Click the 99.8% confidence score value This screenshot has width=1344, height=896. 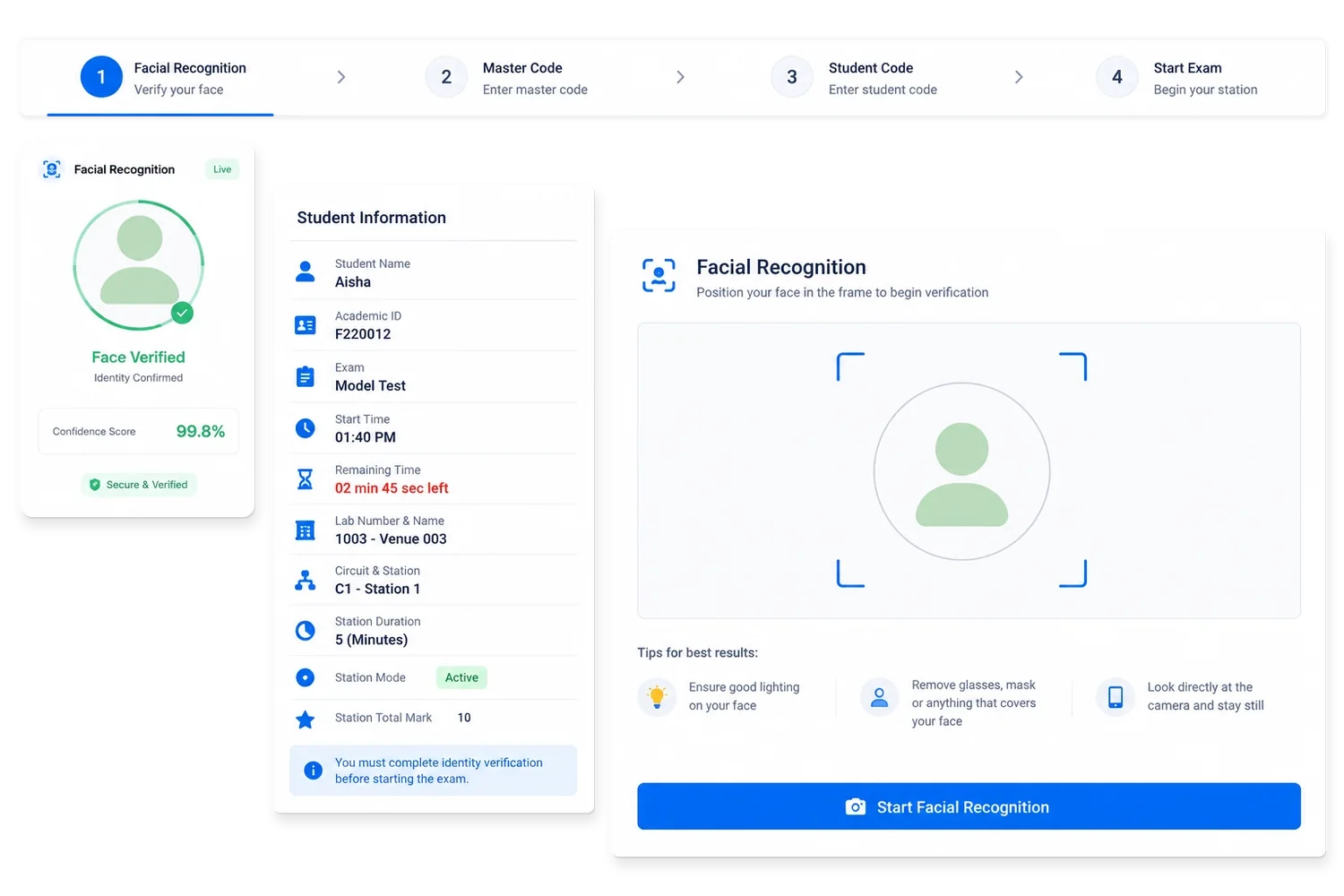point(201,431)
